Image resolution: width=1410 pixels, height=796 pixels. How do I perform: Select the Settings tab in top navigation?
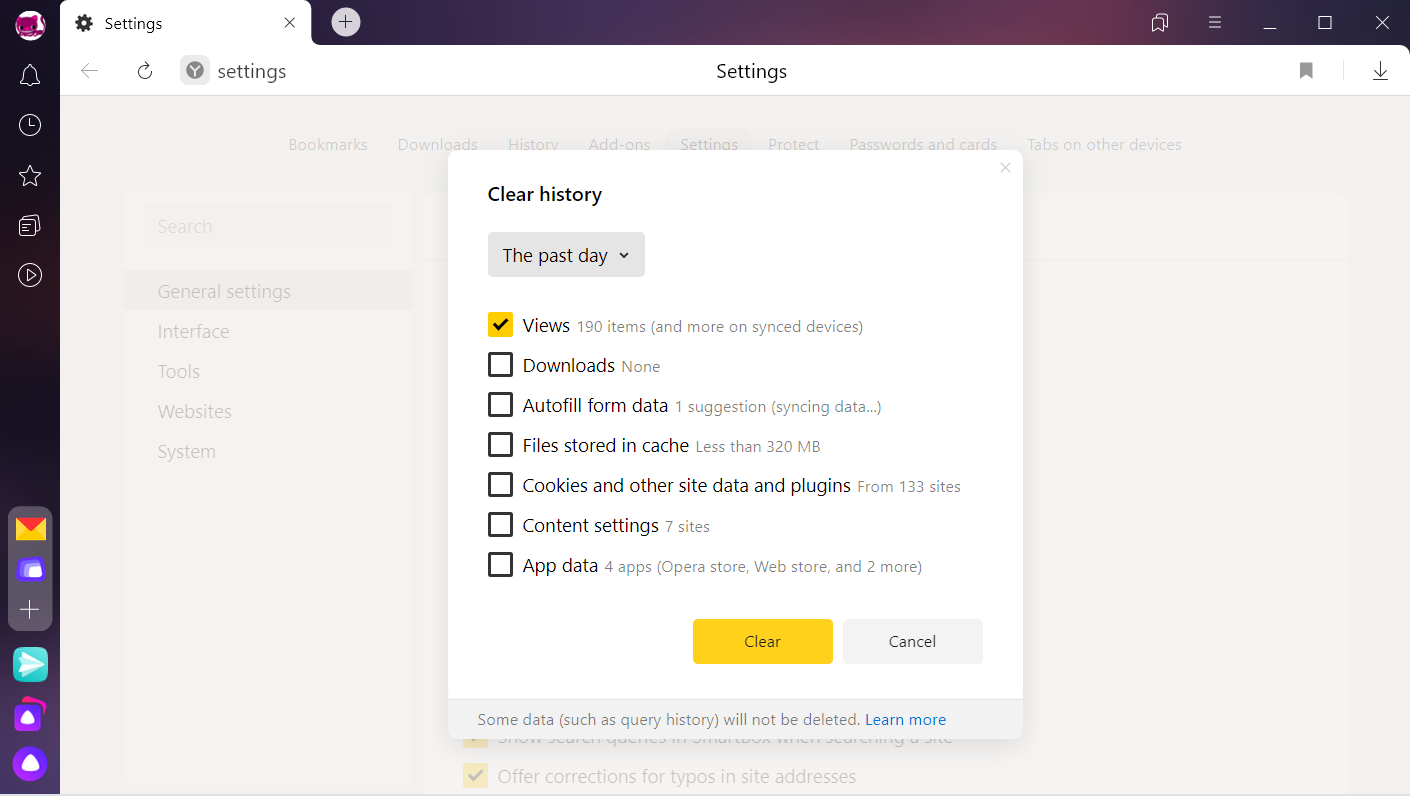[709, 145]
